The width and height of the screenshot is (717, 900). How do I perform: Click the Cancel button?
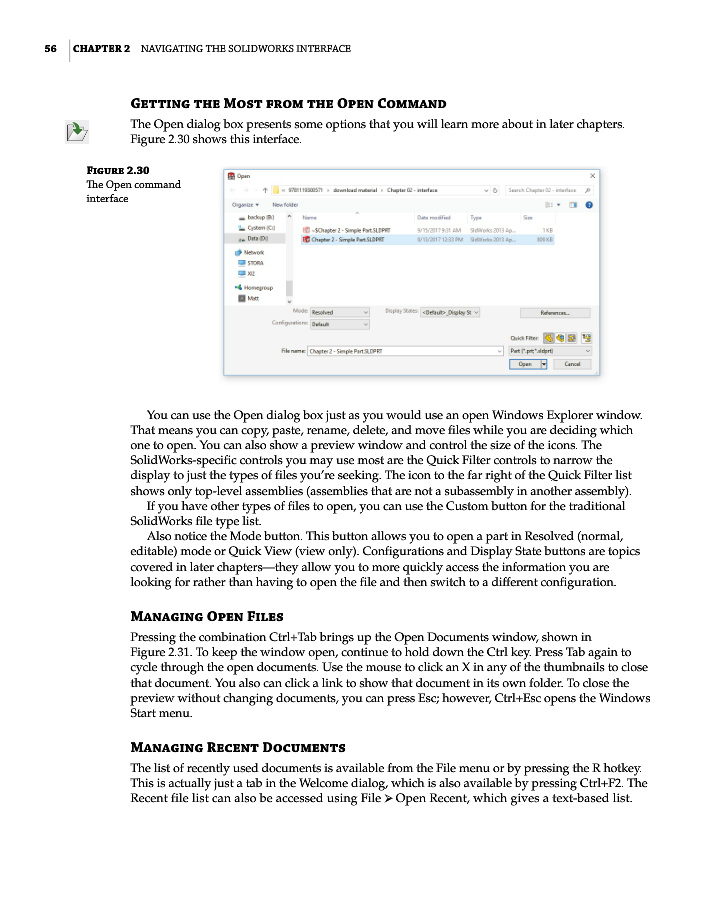coord(572,365)
